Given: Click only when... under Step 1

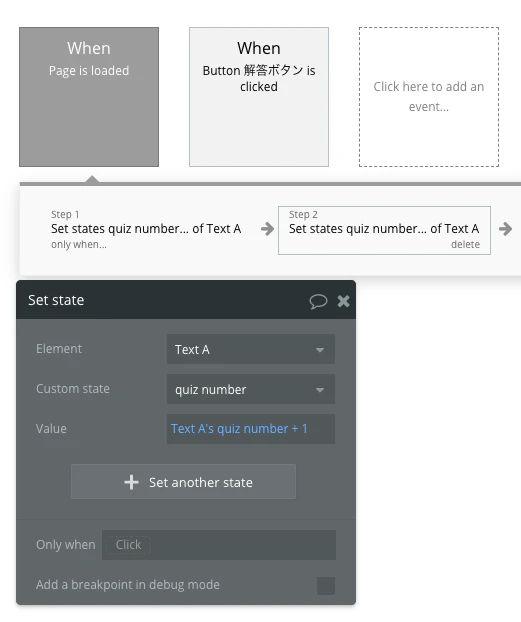Looking at the screenshot, I should 79,244.
